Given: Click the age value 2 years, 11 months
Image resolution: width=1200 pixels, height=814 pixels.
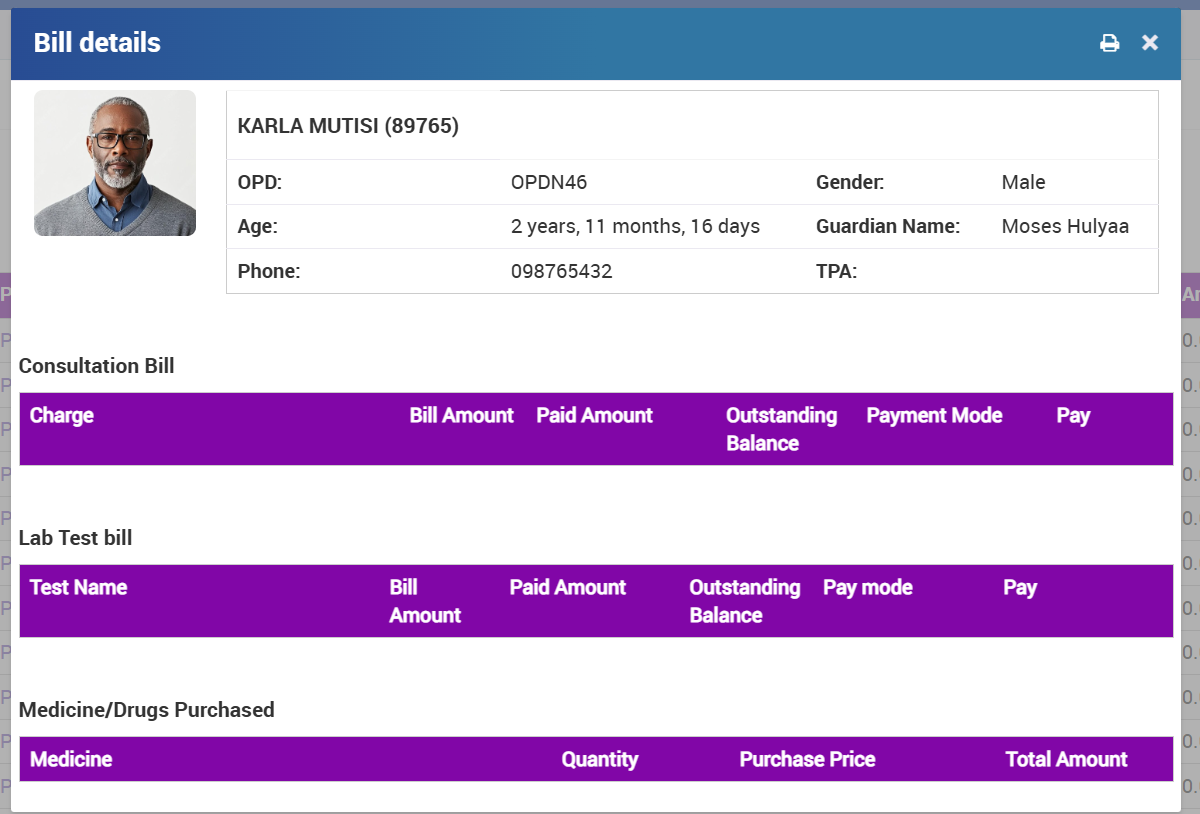Looking at the screenshot, I should pos(635,226).
